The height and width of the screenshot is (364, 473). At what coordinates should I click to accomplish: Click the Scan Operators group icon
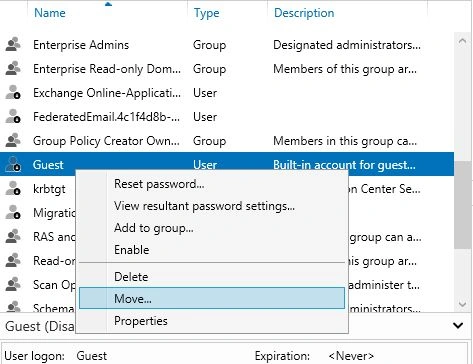pyautogui.click(x=13, y=285)
